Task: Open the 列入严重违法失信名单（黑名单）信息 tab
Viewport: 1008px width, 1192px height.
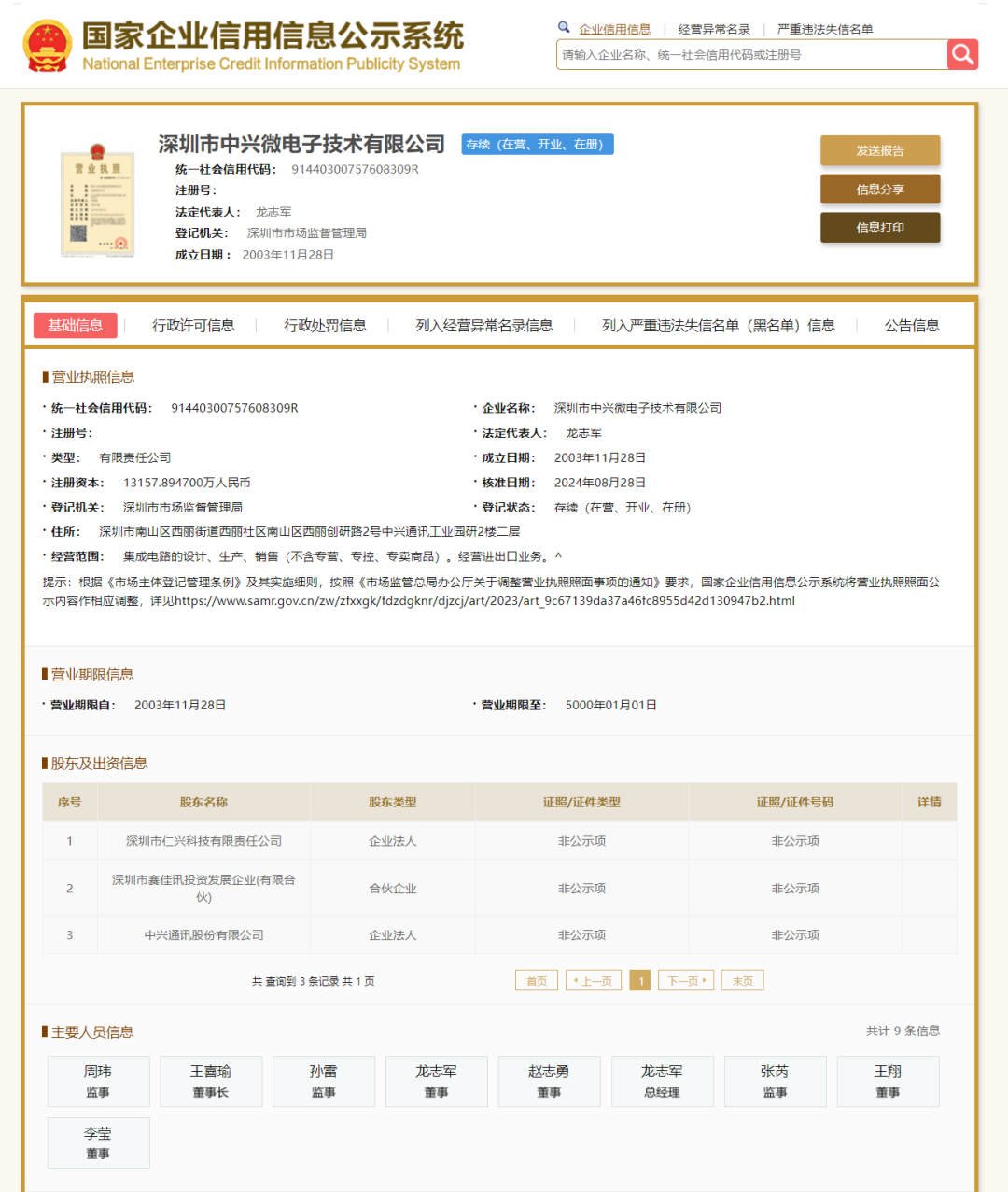Action: (x=719, y=325)
